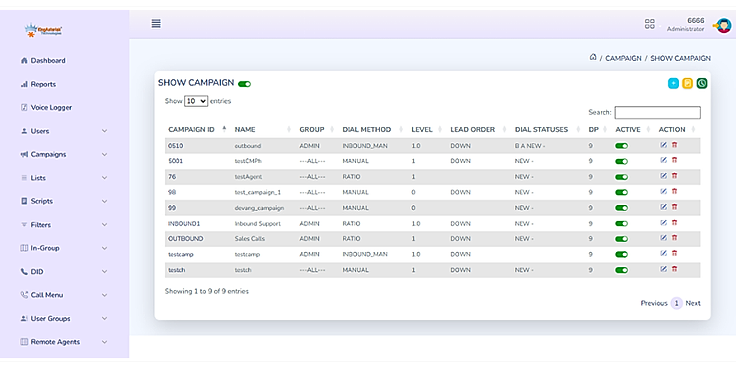Viewport: 736px width, 368px height.
Task: Delete the testcamp campaign row
Action: 675,253
